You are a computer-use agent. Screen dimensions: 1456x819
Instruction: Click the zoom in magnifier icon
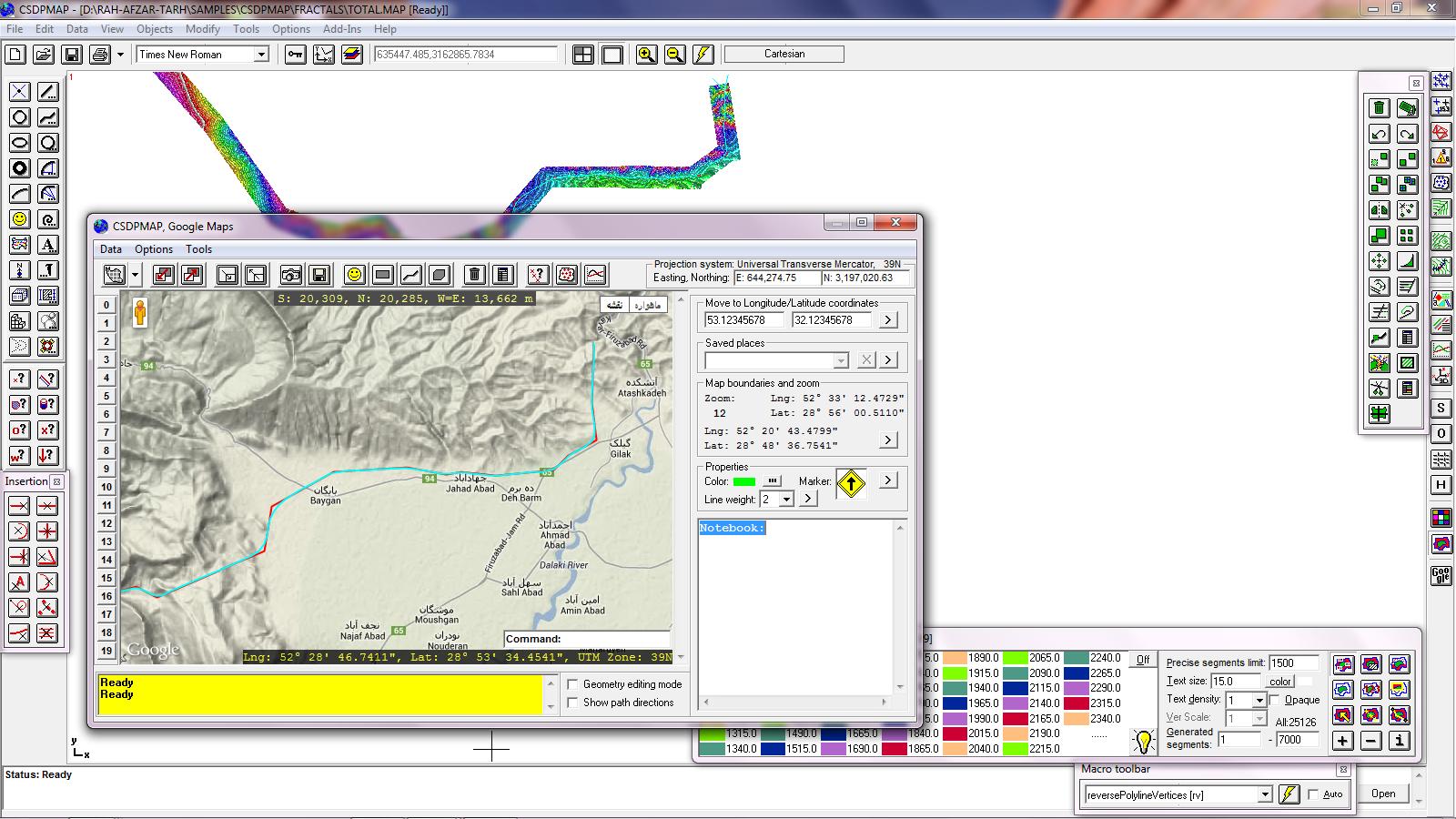[646, 55]
